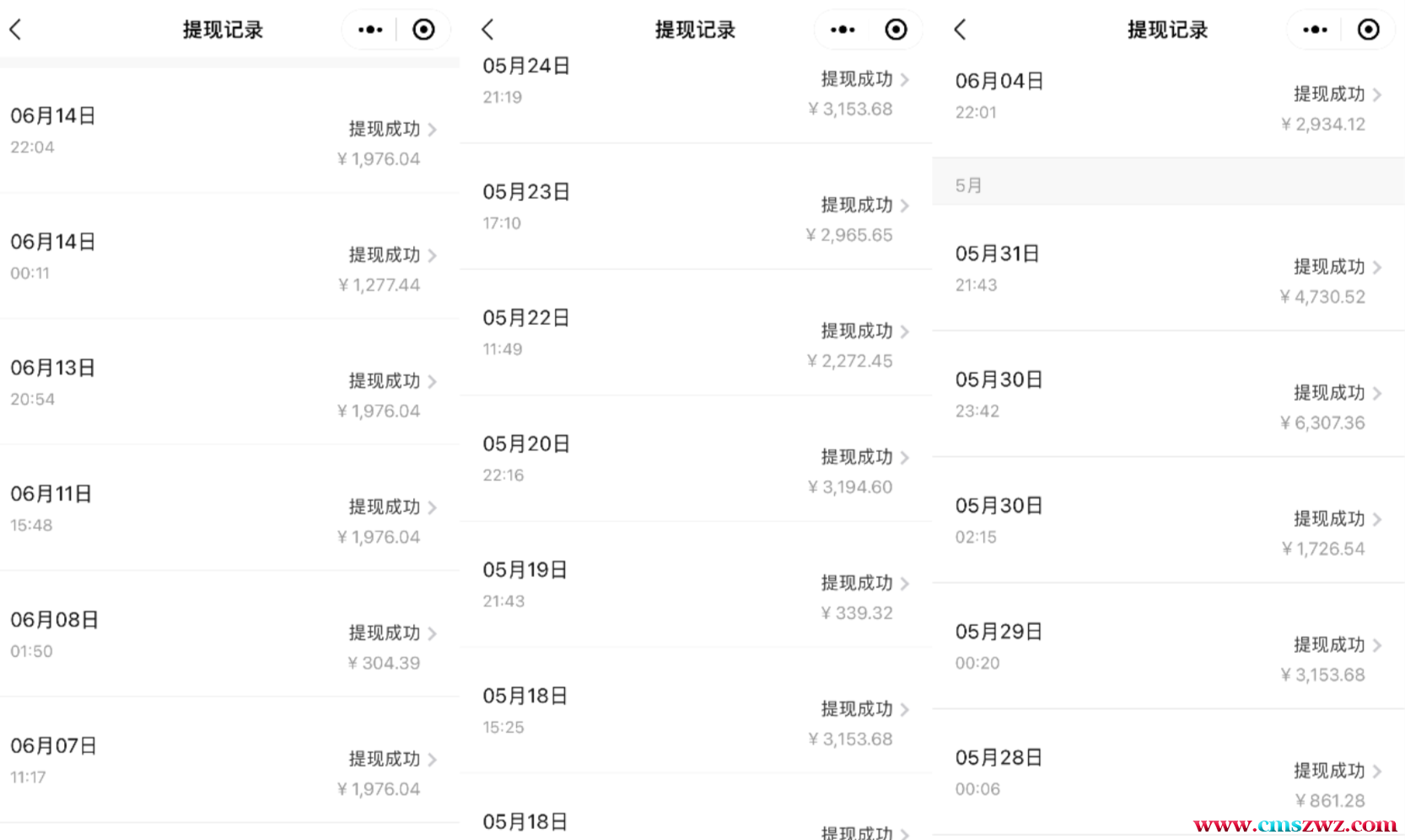
Task: Tap 提现成功 on the 06月04日 22:01 entry
Action: click(1329, 94)
